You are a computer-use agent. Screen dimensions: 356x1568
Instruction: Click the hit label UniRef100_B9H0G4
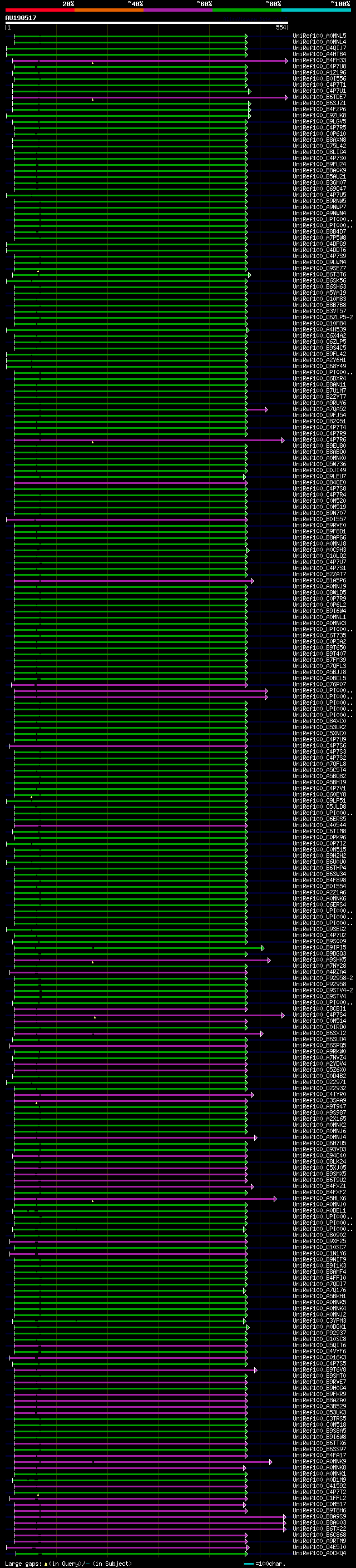(x=319, y=1388)
